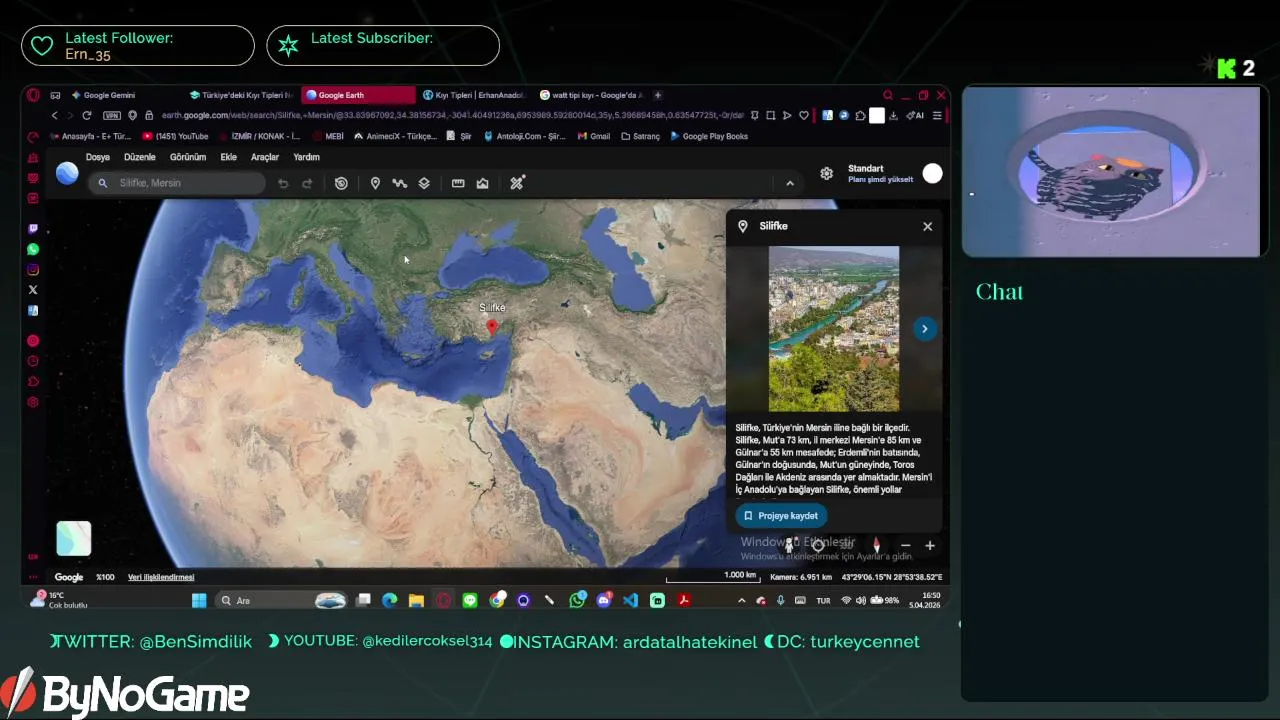The image size is (1280, 720).
Task: Open Veri ilişkilendirmesi link
Action: pos(161,577)
